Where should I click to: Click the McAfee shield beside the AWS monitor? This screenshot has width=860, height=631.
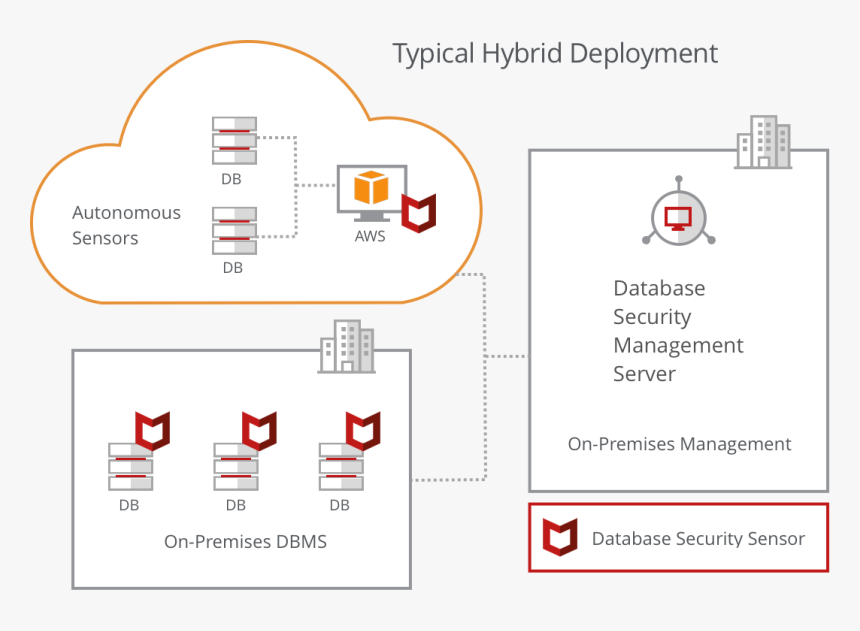pyautogui.click(x=420, y=211)
